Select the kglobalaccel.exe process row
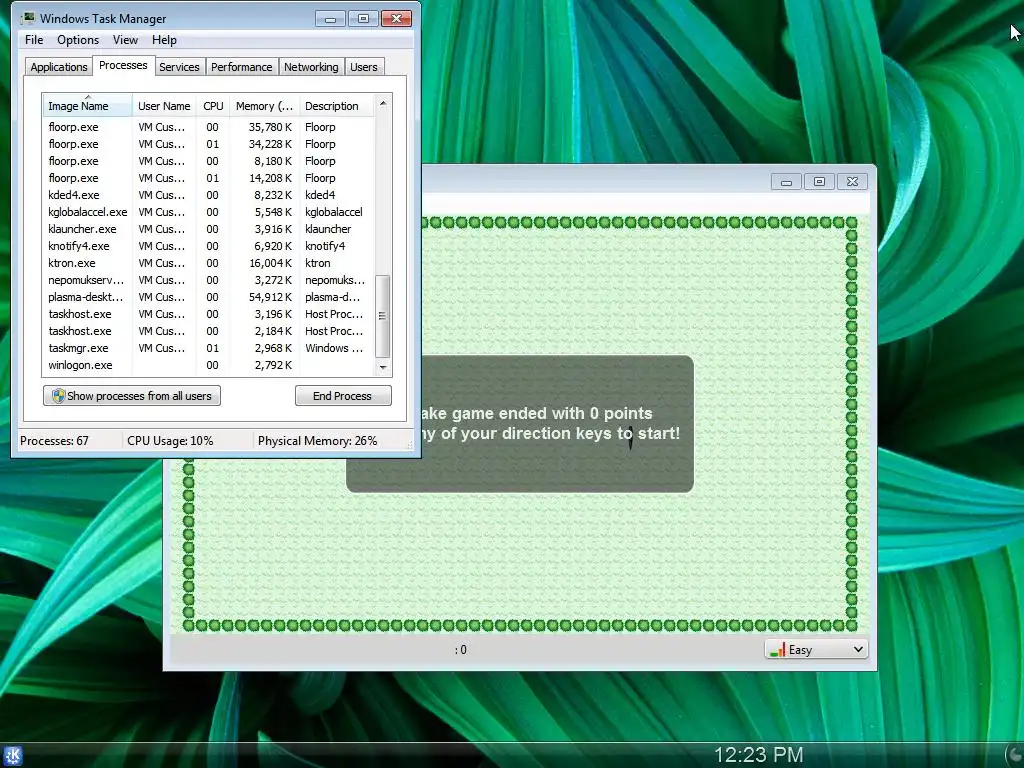The image size is (1024, 768). point(208,212)
